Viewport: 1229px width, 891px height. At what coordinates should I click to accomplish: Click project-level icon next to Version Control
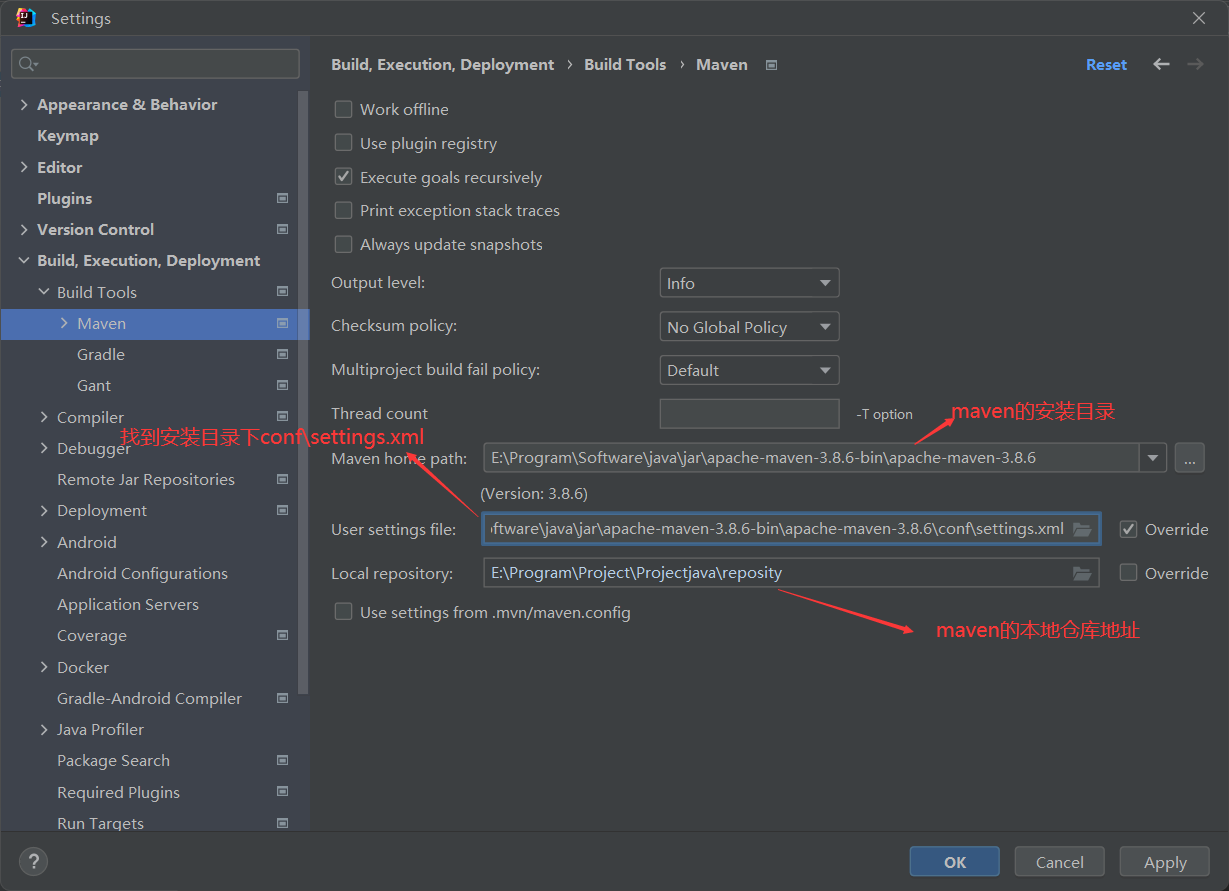coord(282,229)
